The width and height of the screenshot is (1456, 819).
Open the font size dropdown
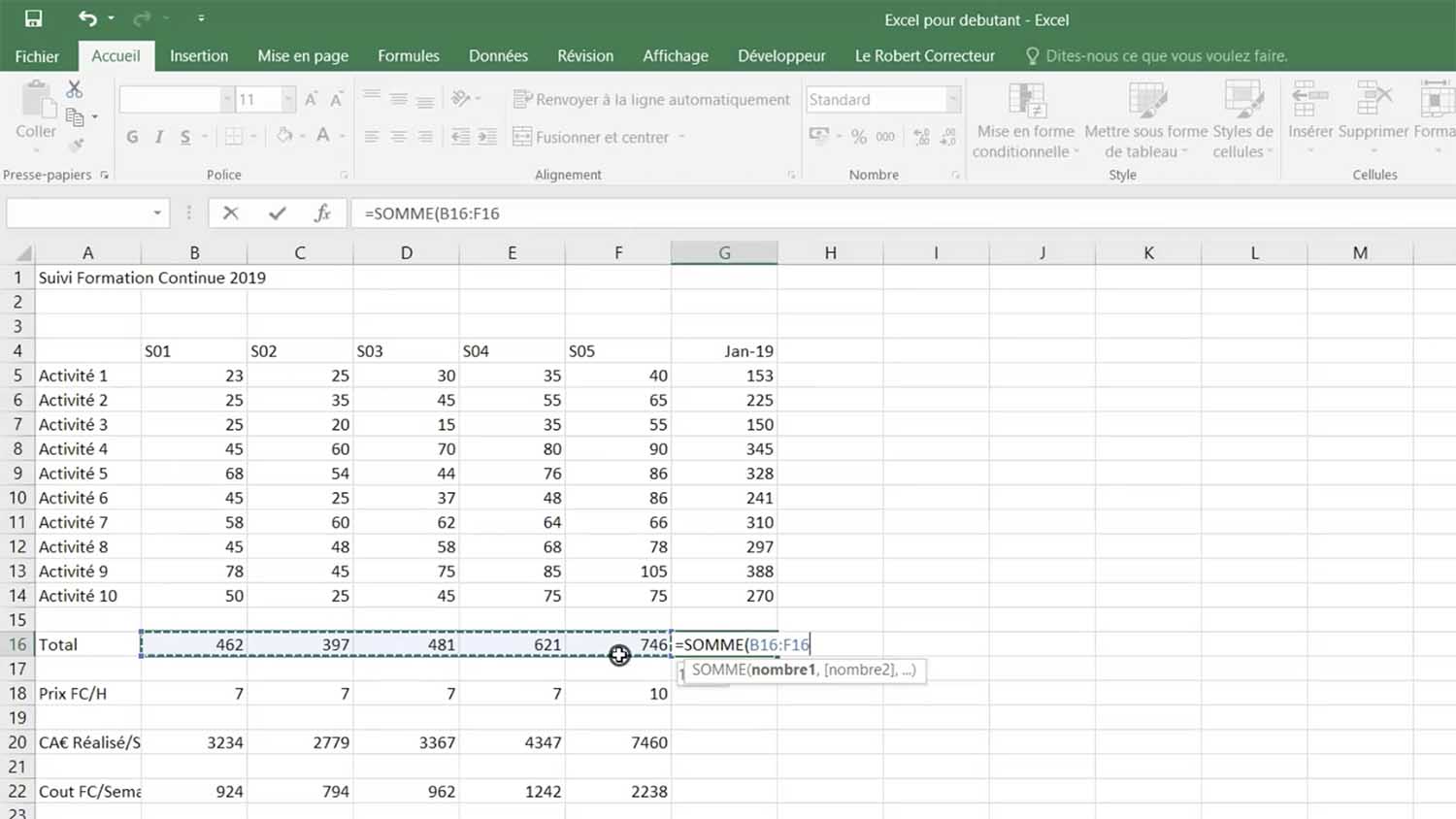287,99
